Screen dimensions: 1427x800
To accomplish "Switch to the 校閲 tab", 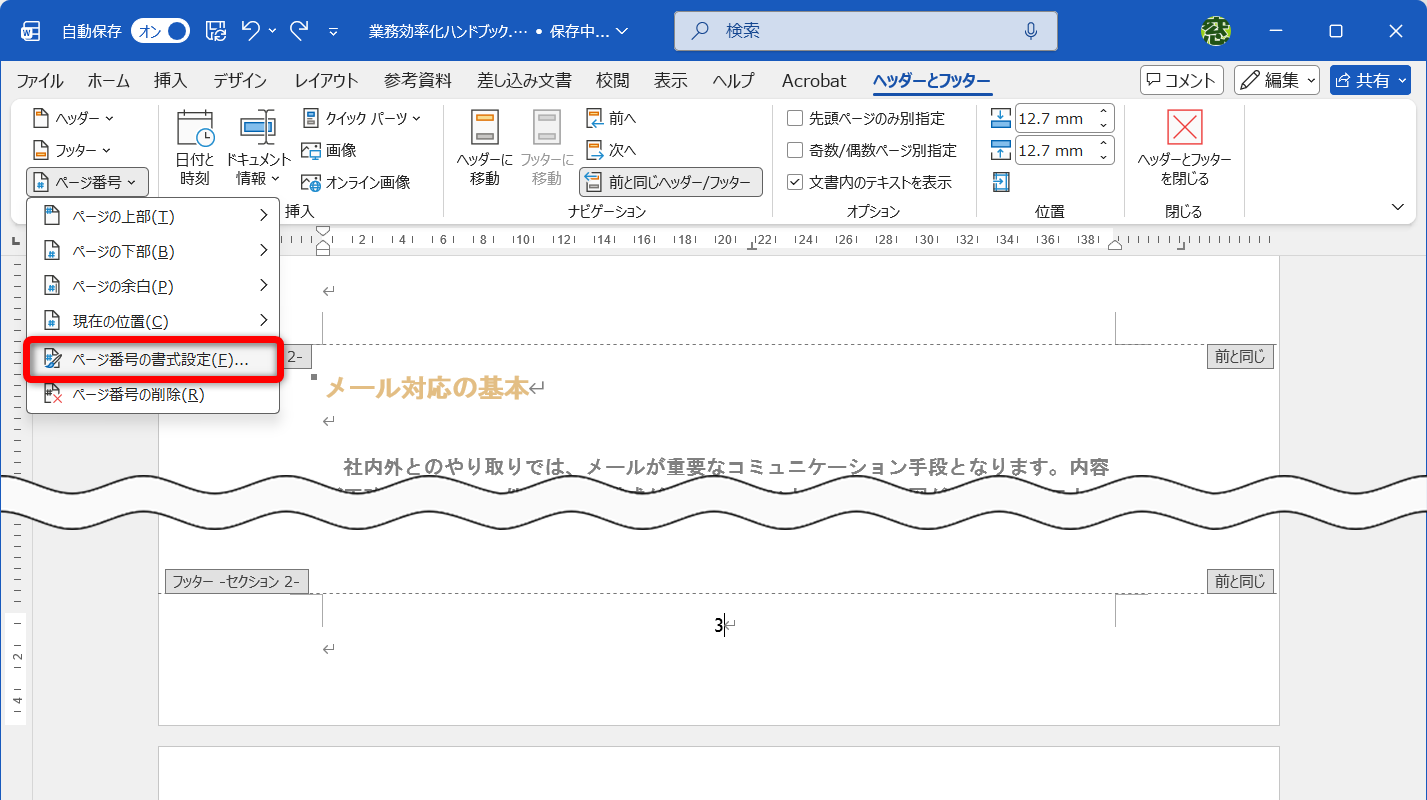I will click(613, 81).
